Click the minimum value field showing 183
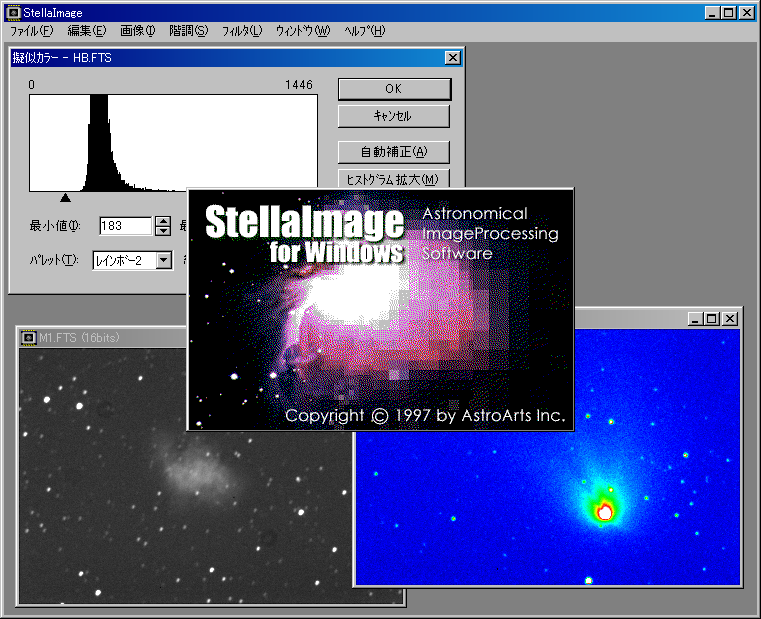Image resolution: width=761 pixels, height=619 pixels. (125, 226)
